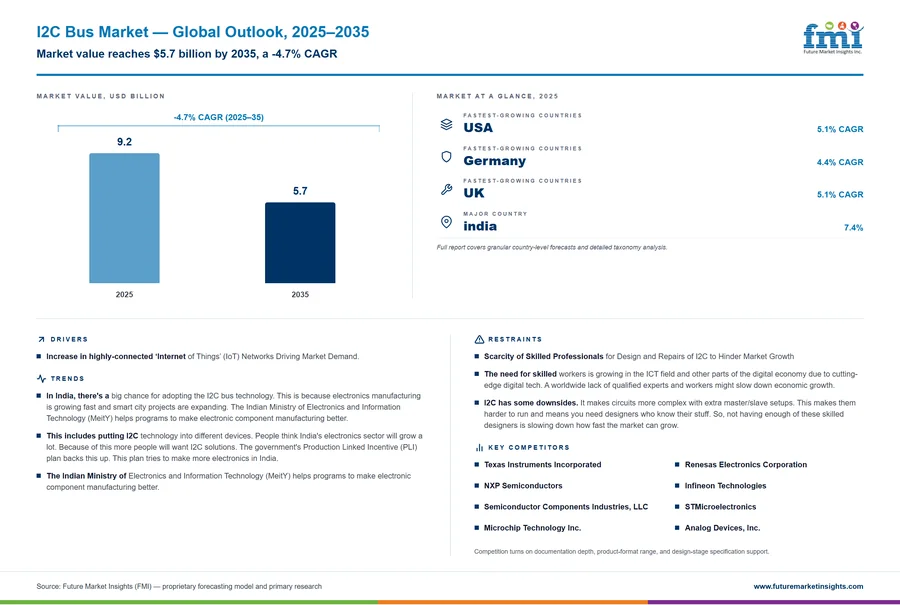Click the Source: Future Market Insights footer text
The height and width of the screenshot is (605, 900).
(x=179, y=587)
